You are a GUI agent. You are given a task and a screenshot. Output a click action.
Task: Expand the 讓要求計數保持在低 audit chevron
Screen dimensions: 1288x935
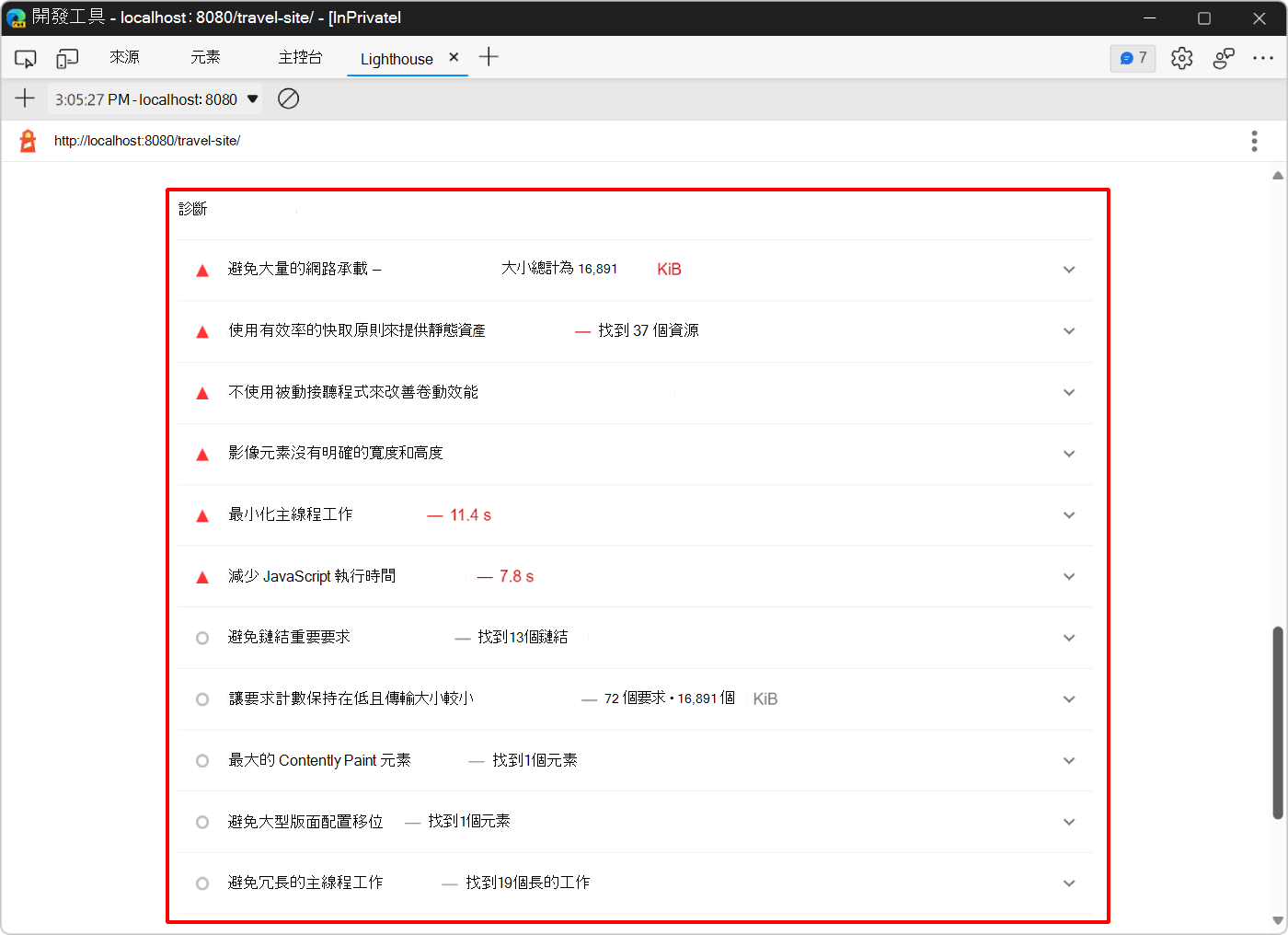coord(1069,699)
